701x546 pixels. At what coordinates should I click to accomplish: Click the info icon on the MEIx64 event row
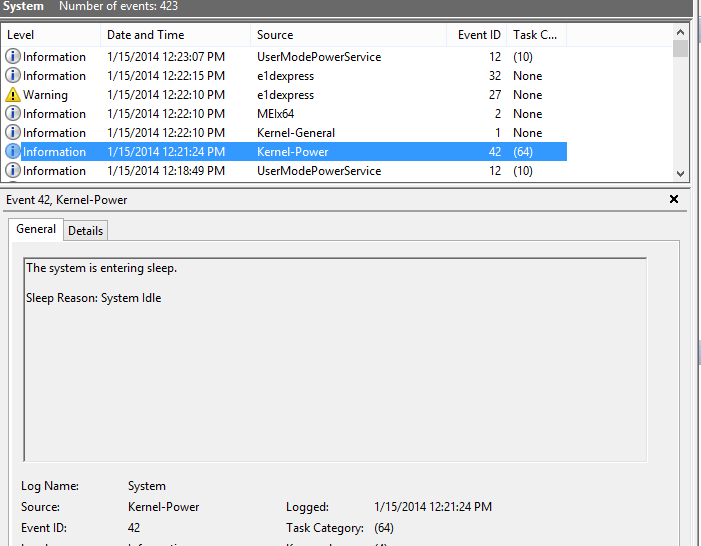pos(13,114)
